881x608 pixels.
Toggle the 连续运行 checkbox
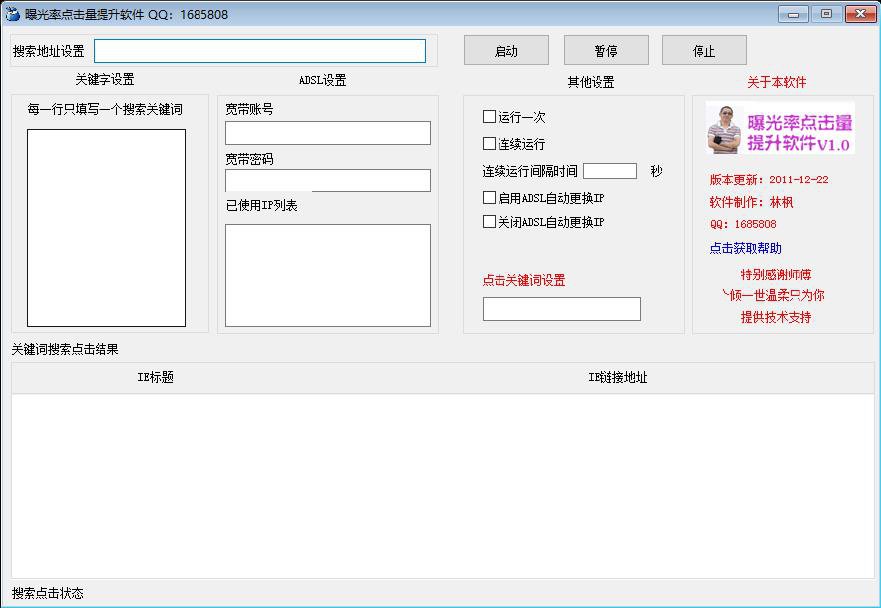point(490,144)
